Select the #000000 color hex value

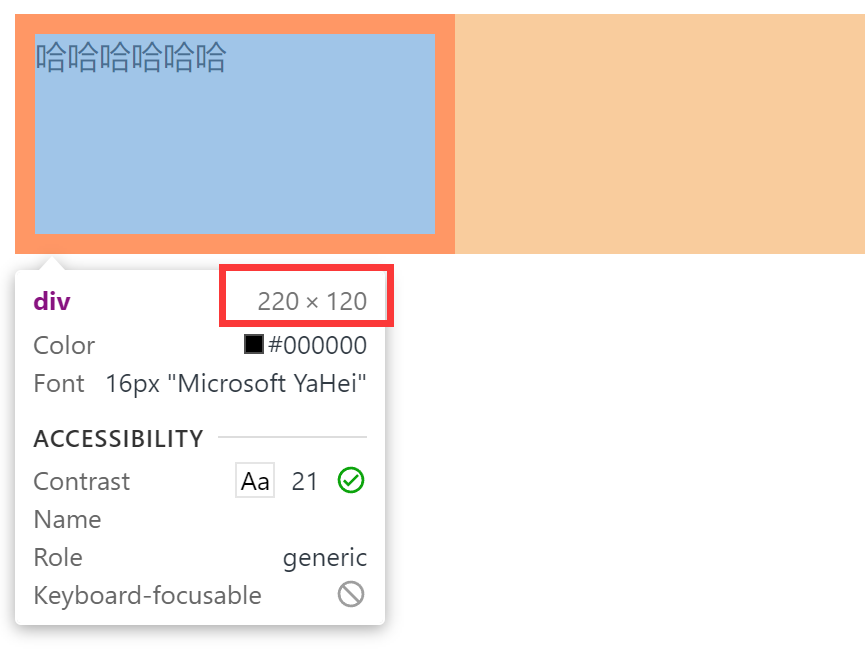(x=317, y=345)
